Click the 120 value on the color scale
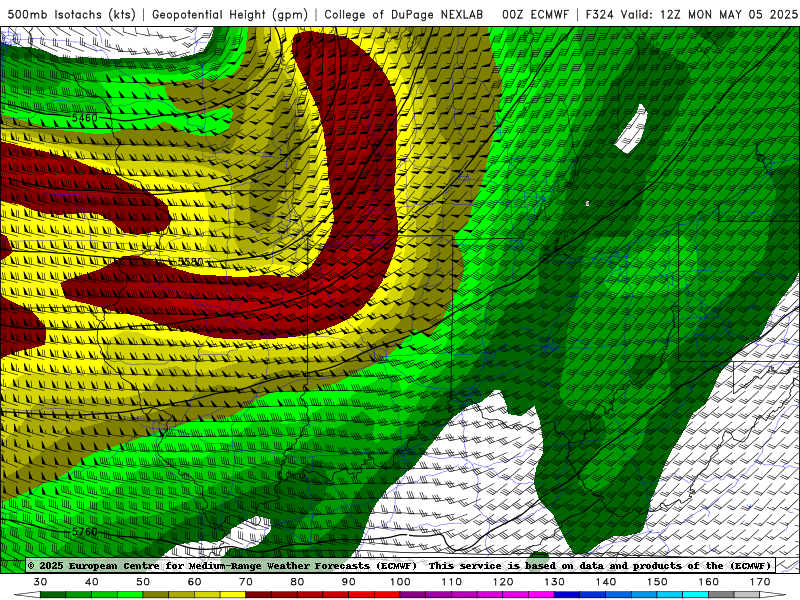This screenshot has width=800, height=600. tap(503, 582)
